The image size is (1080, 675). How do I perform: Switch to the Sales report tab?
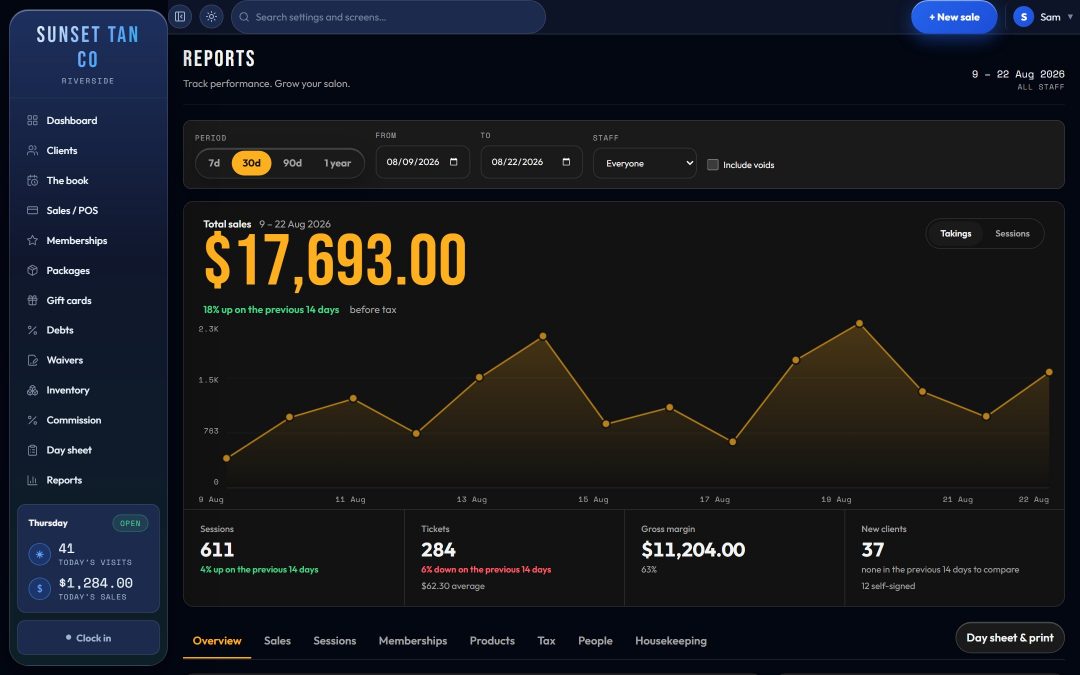(278, 641)
